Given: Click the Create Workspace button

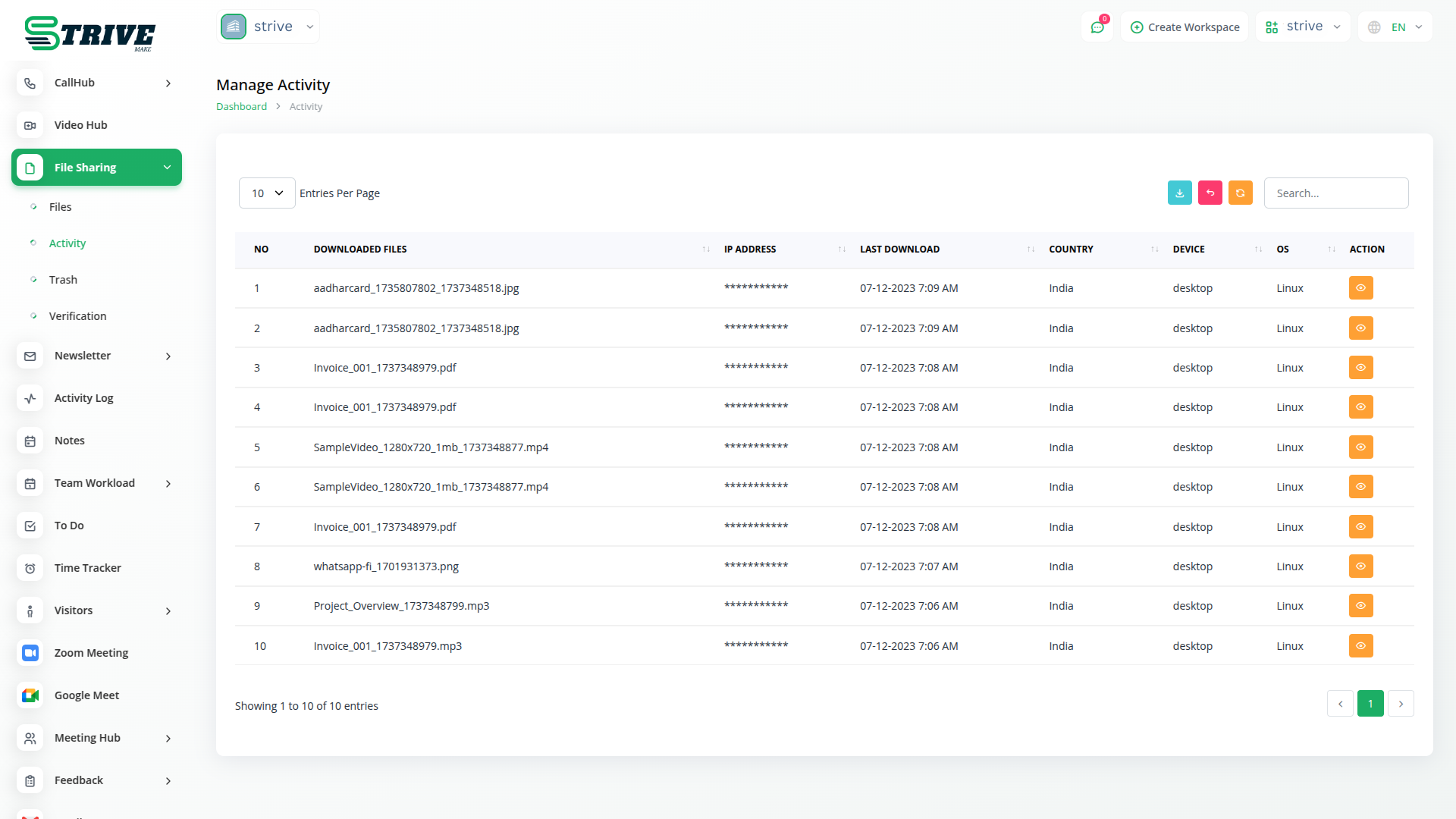Looking at the screenshot, I should 1185,27.
